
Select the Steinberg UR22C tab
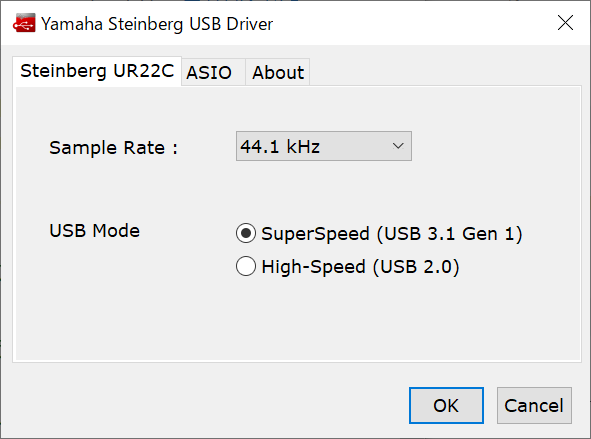(x=97, y=71)
